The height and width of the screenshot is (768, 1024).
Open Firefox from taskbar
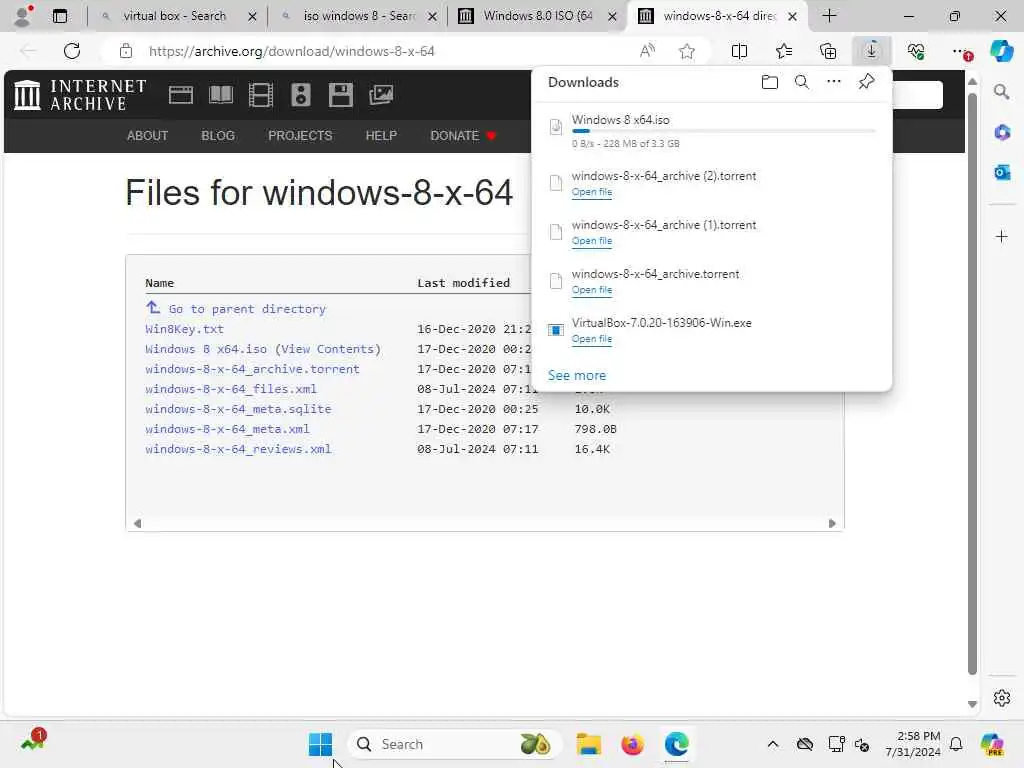632,744
